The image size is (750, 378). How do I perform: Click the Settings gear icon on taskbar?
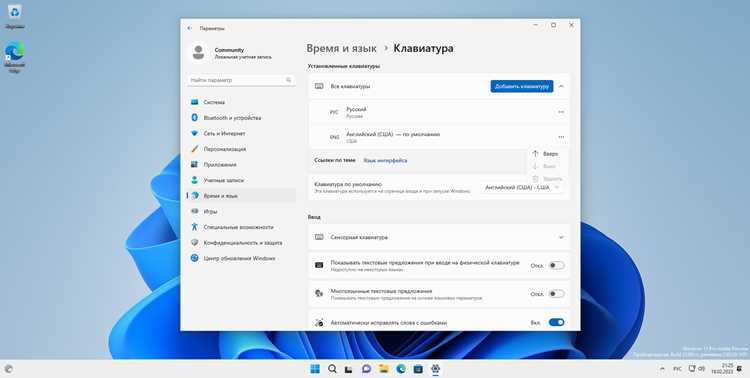(435, 368)
